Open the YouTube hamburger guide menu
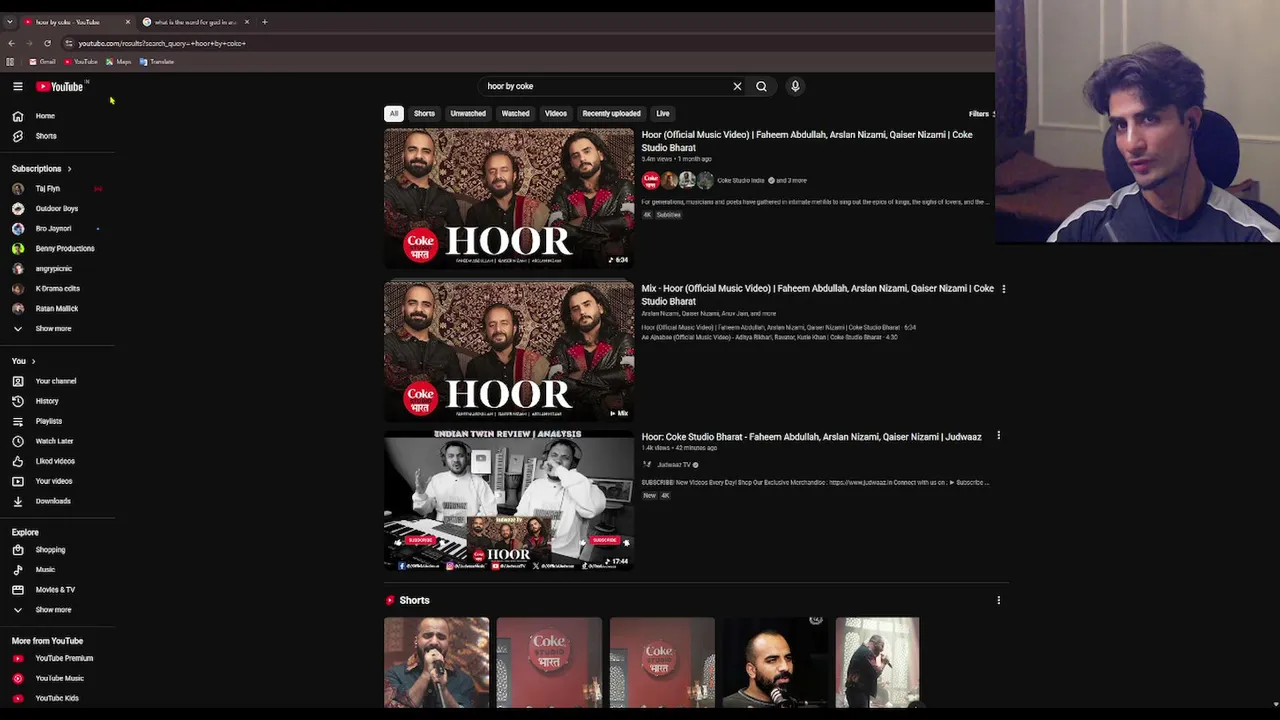The width and height of the screenshot is (1280, 720). coord(17,86)
